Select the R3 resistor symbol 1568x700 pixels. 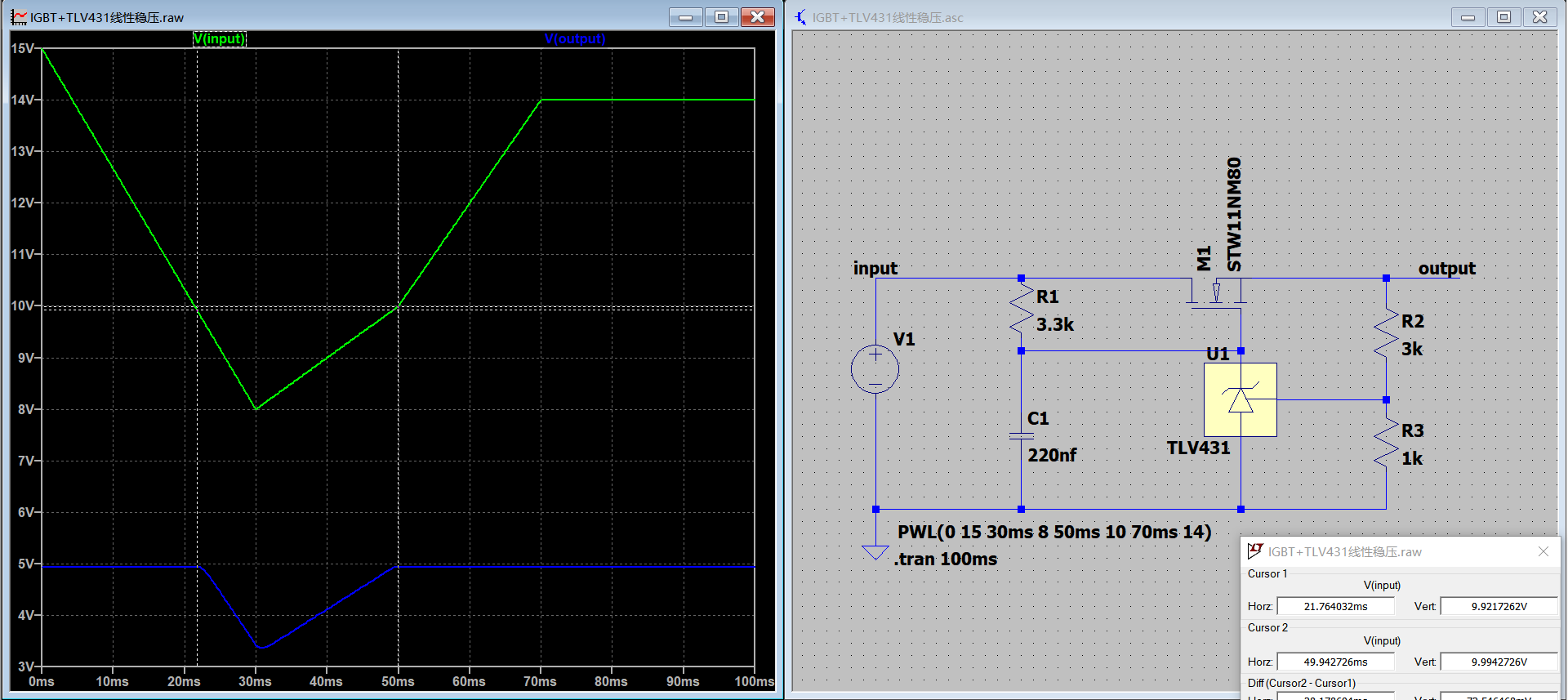(1386, 444)
